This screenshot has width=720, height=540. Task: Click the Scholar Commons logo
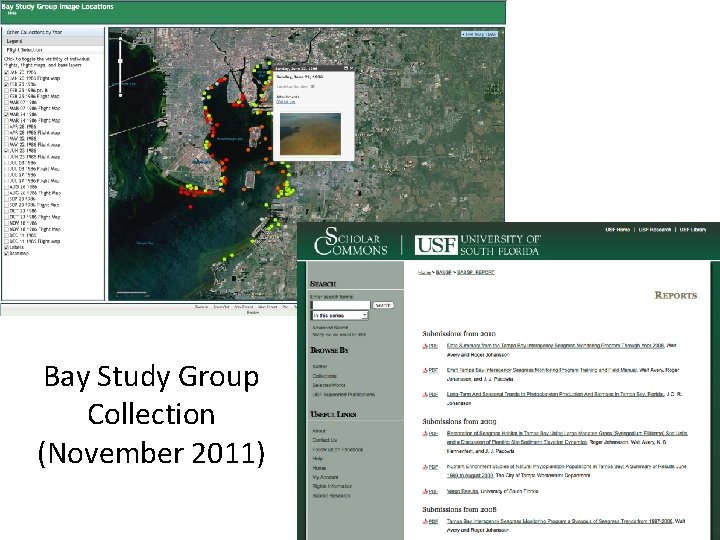[x=351, y=242]
